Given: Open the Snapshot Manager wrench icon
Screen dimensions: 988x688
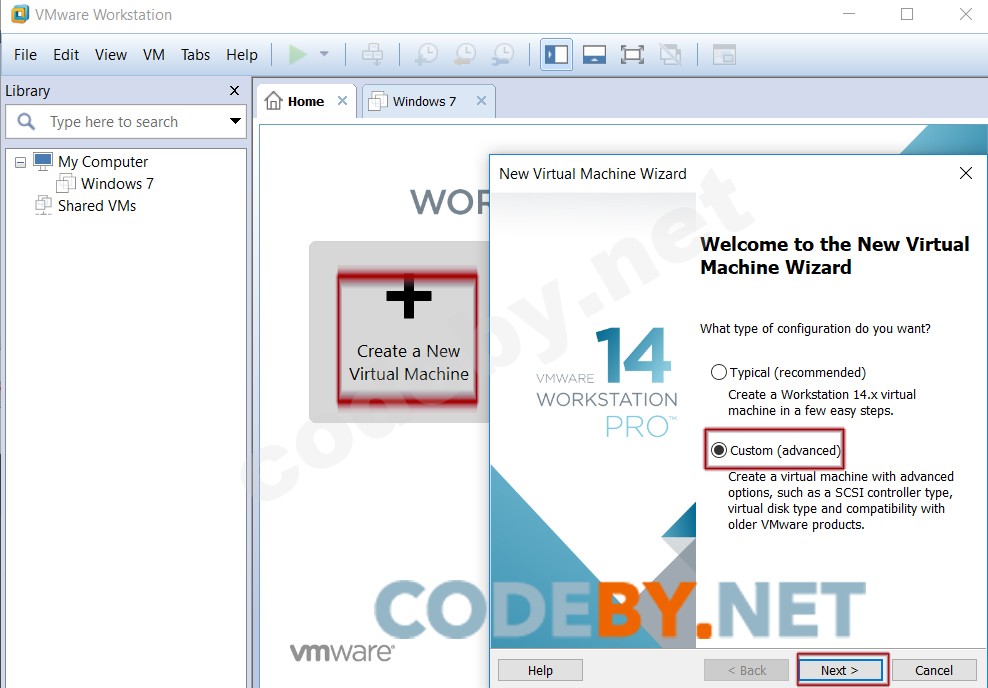Looking at the screenshot, I should click(x=503, y=54).
